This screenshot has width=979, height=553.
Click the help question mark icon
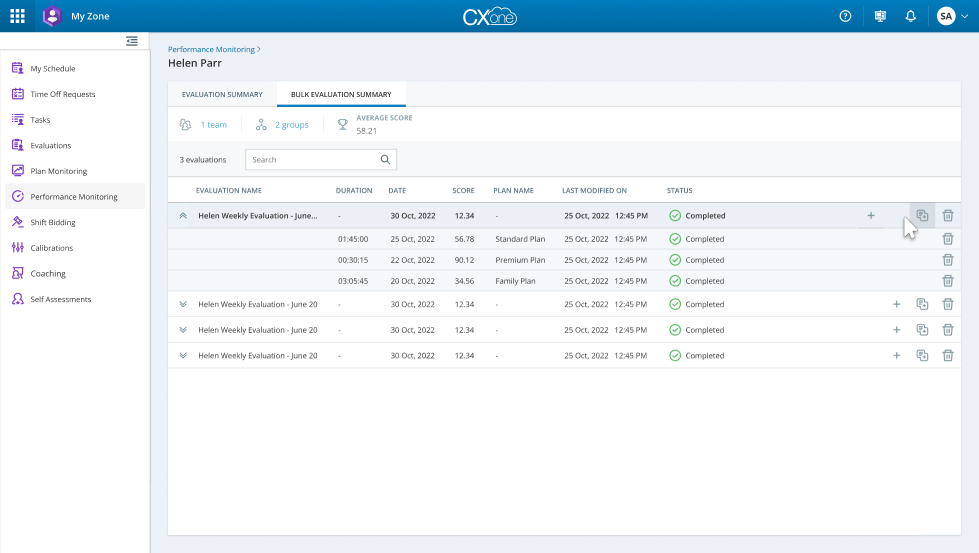[x=845, y=16]
